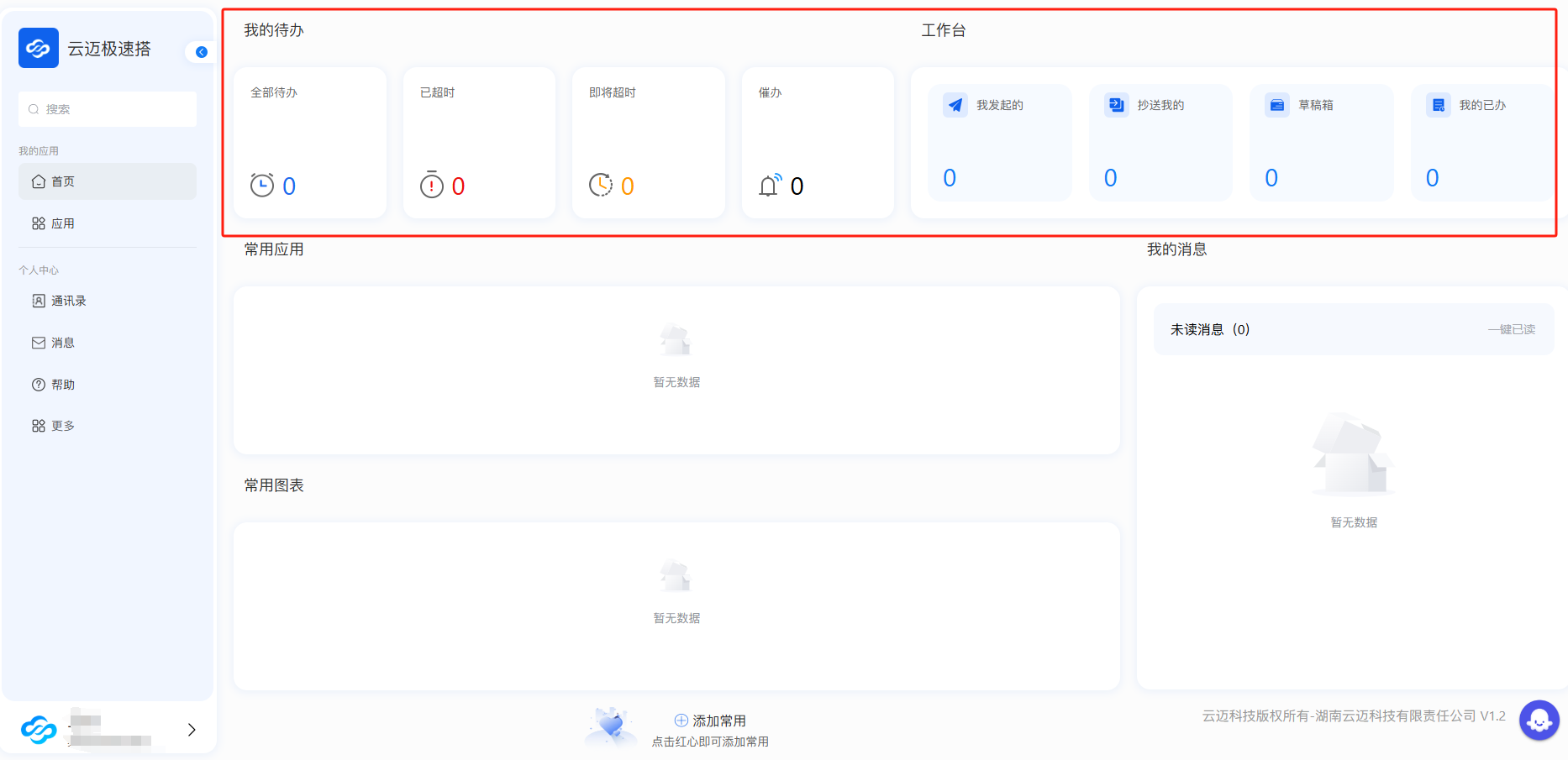Open the 我发起的 paper plane icon
The width and height of the screenshot is (1568, 760).
[x=955, y=105]
